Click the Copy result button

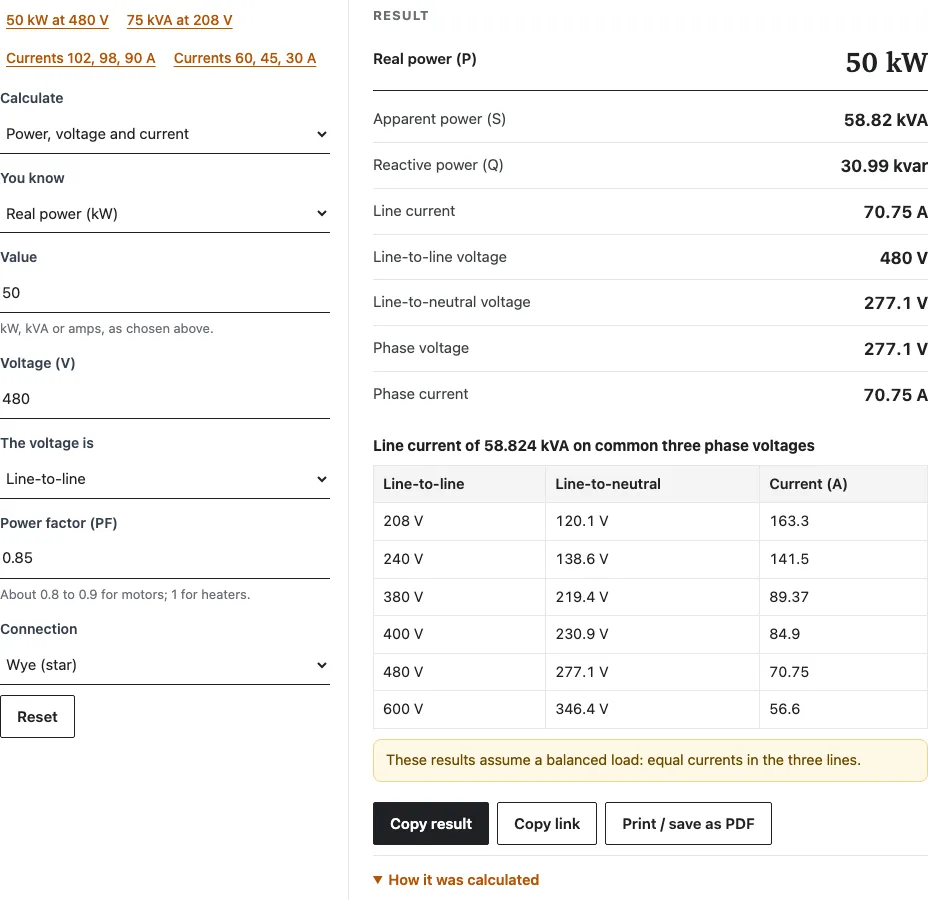pos(431,824)
